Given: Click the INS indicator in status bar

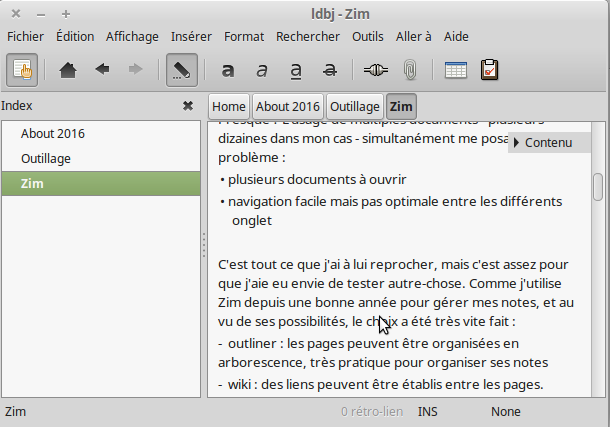Looking at the screenshot, I should [x=428, y=411].
